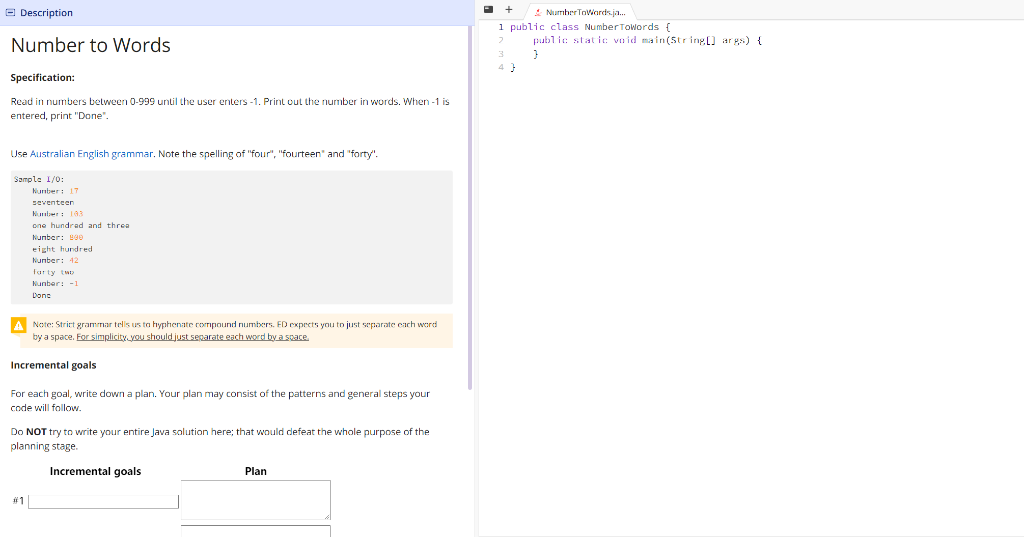
Task: Click line 1 'public class NumberToWords' code
Action: (x=590, y=27)
